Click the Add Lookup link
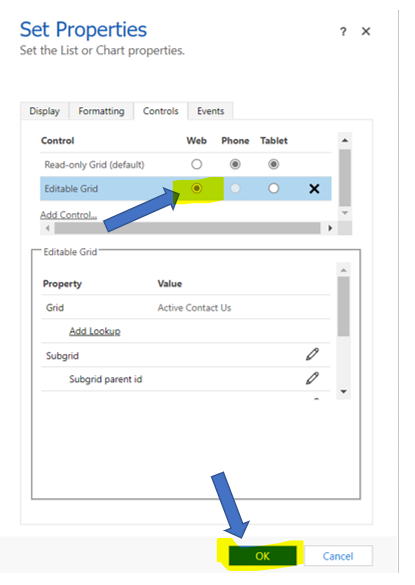The width and height of the screenshot is (415, 585). pos(95,331)
